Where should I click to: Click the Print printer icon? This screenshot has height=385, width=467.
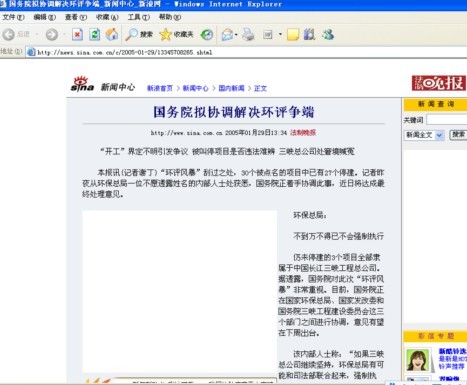(x=248, y=34)
